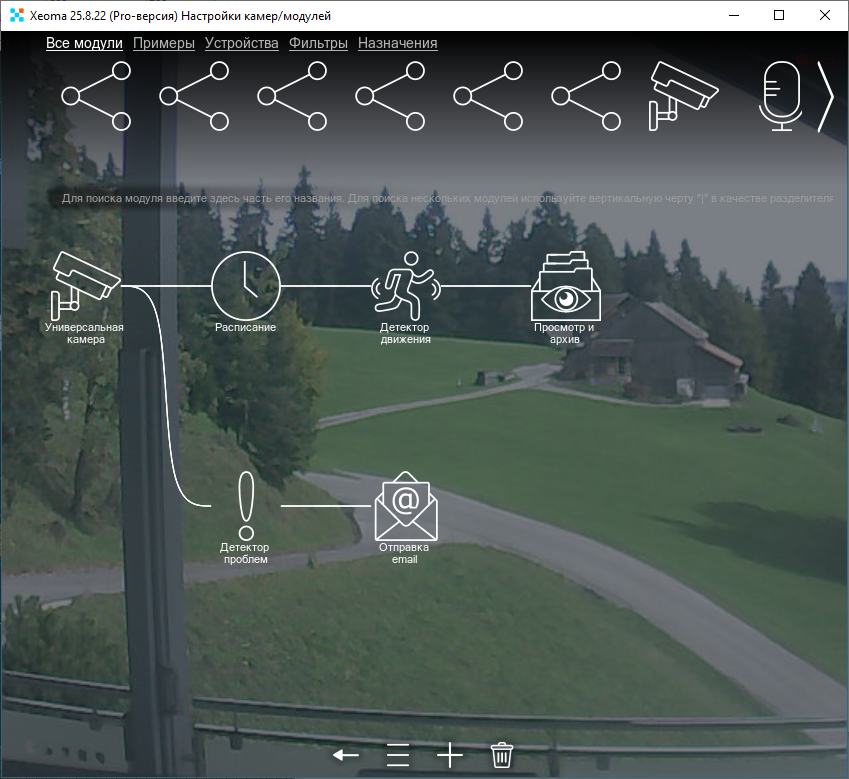Select the Детектор проблем exclamation module

coord(246,506)
